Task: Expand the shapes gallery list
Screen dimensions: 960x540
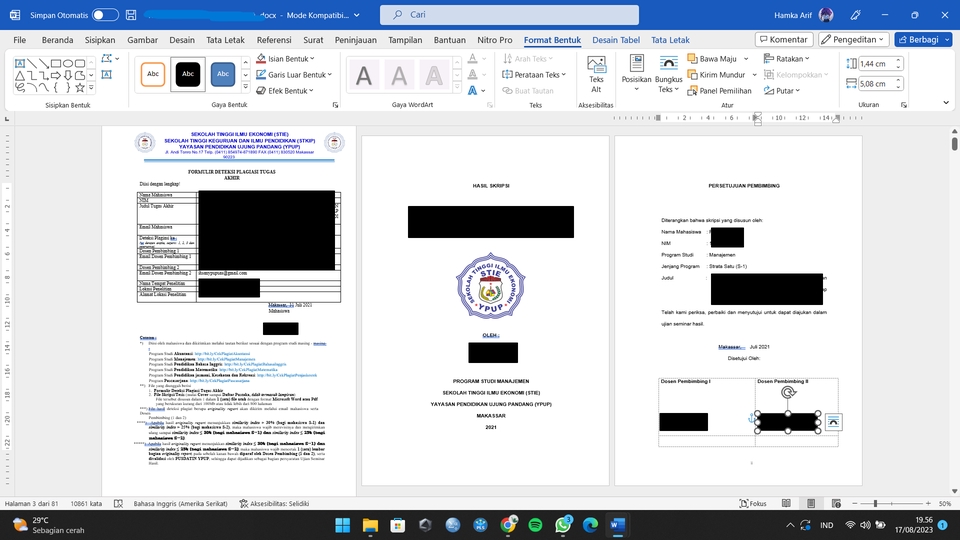Action: 91,88
